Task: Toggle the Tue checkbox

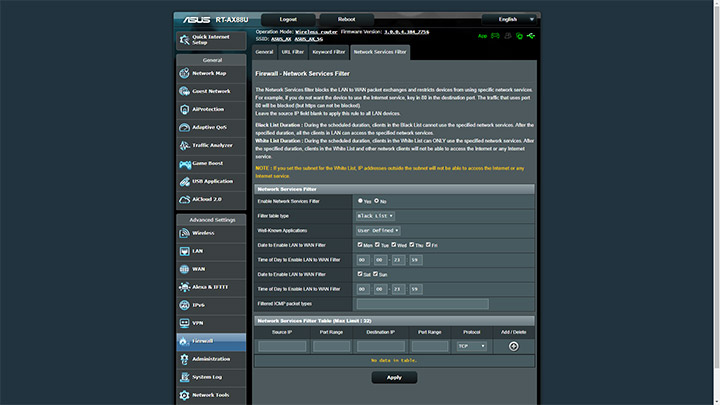Action: click(x=377, y=245)
